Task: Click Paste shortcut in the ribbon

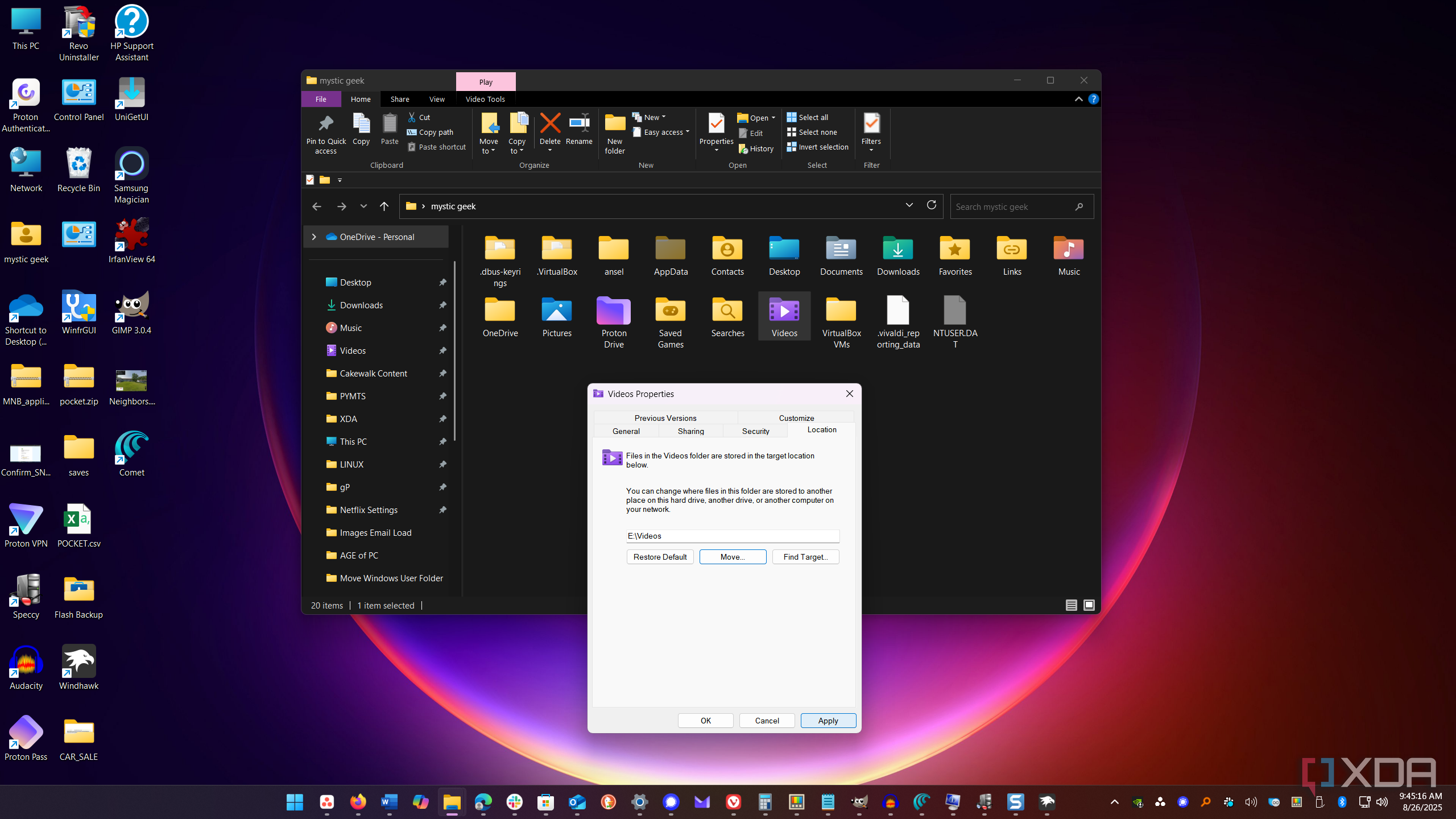Action: pyautogui.click(x=437, y=147)
